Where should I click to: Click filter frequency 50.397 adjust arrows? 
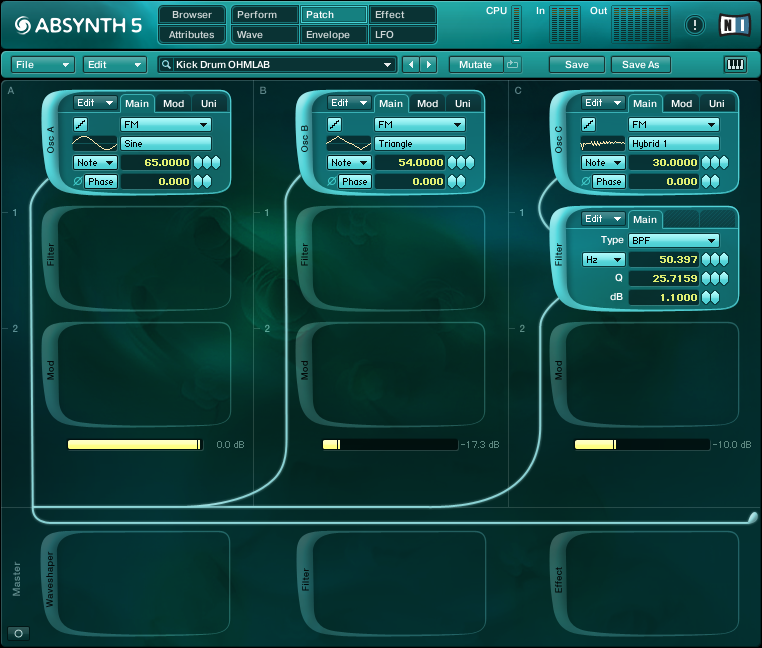coord(715,260)
